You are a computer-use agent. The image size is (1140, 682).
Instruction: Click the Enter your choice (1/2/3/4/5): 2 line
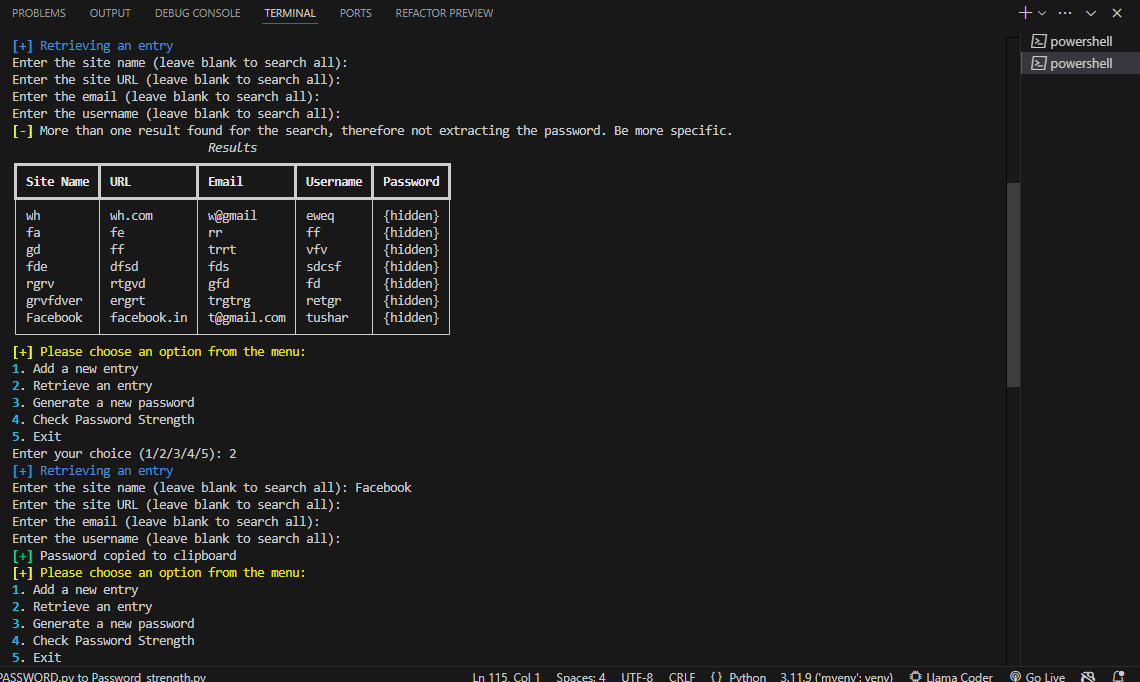click(124, 454)
